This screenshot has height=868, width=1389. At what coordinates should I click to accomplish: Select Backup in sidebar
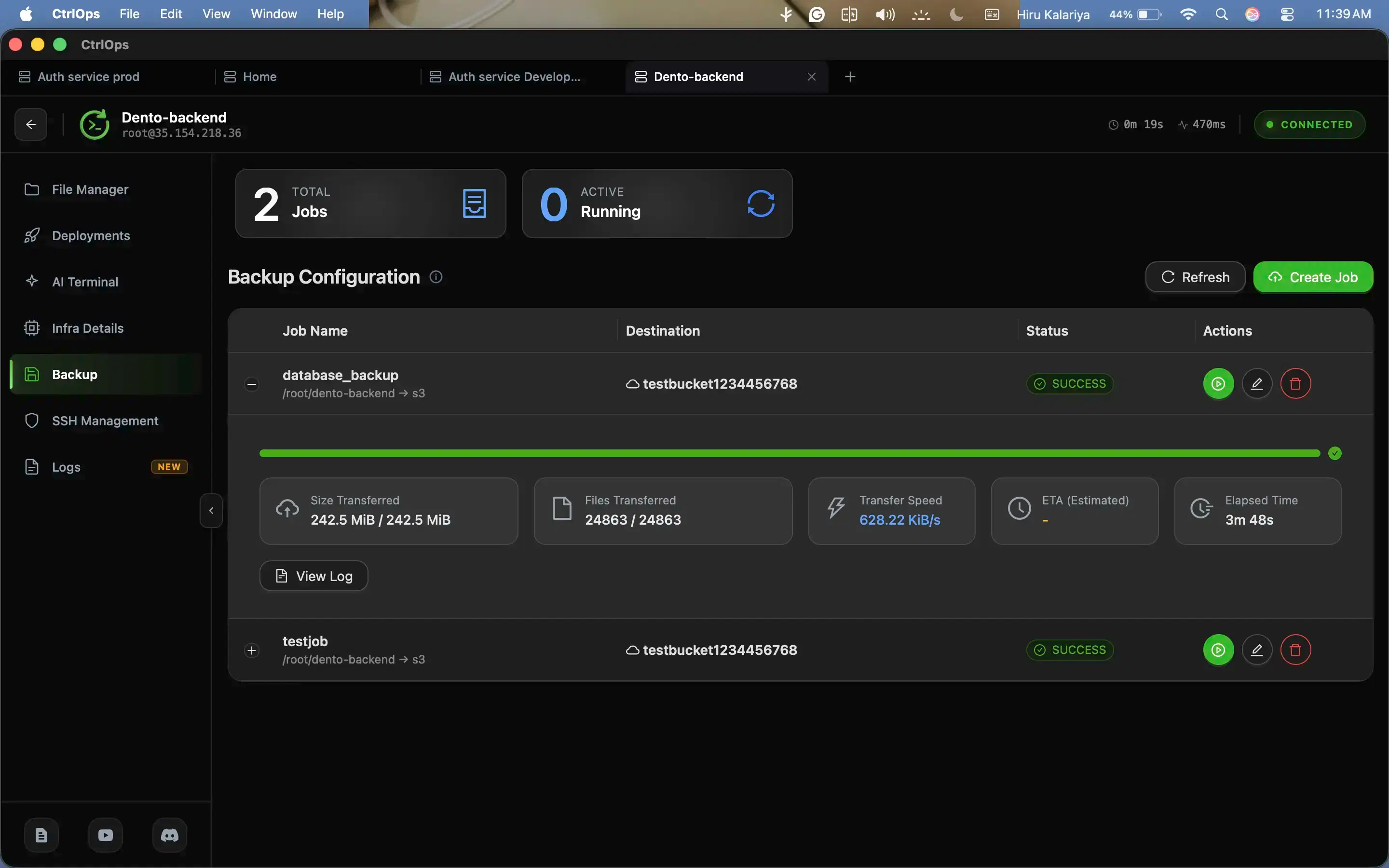[x=106, y=374]
